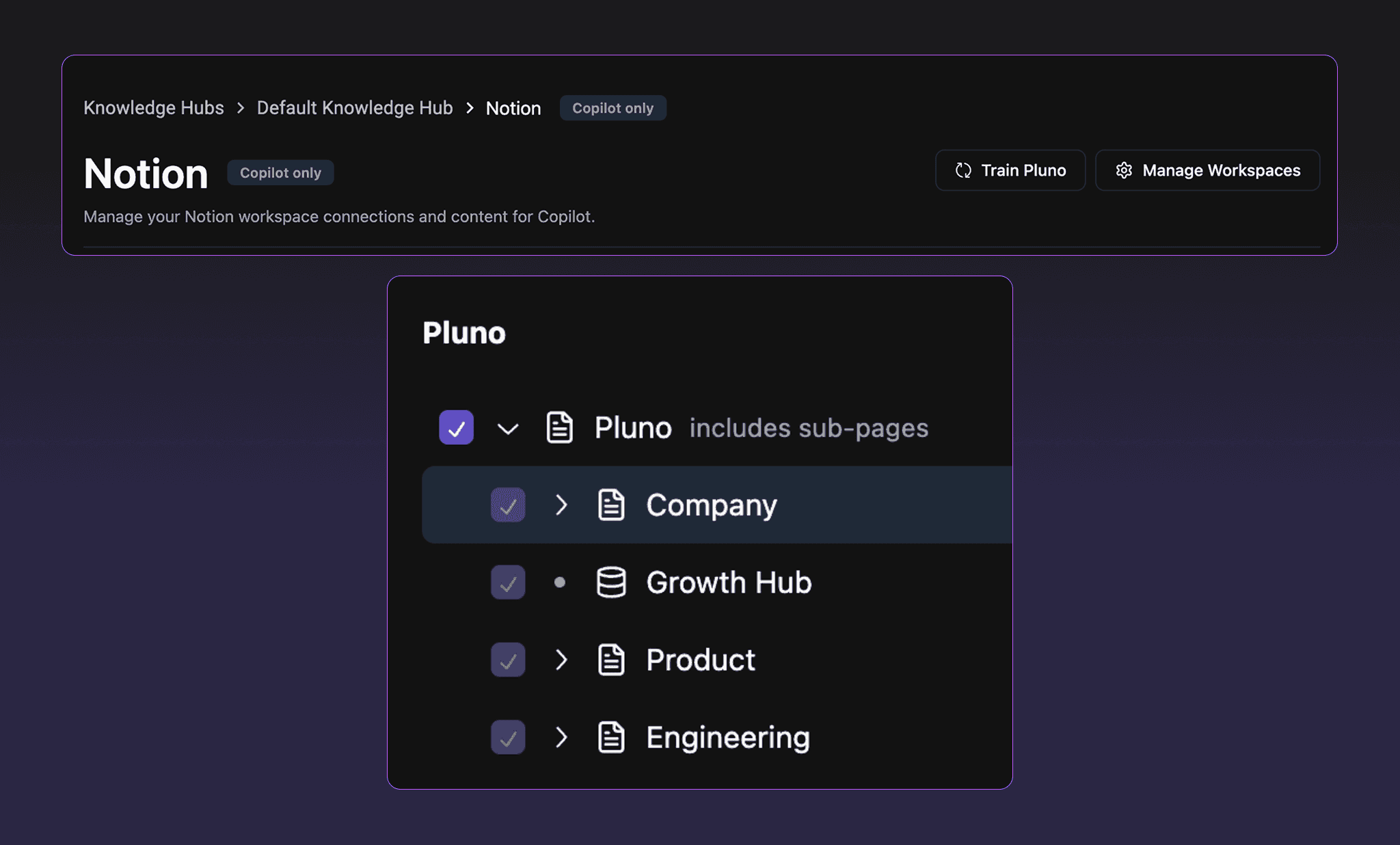Open Manage Workspaces
This screenshot has width=1400, height=845.
pyautogui.click(x=1207, y=170)
